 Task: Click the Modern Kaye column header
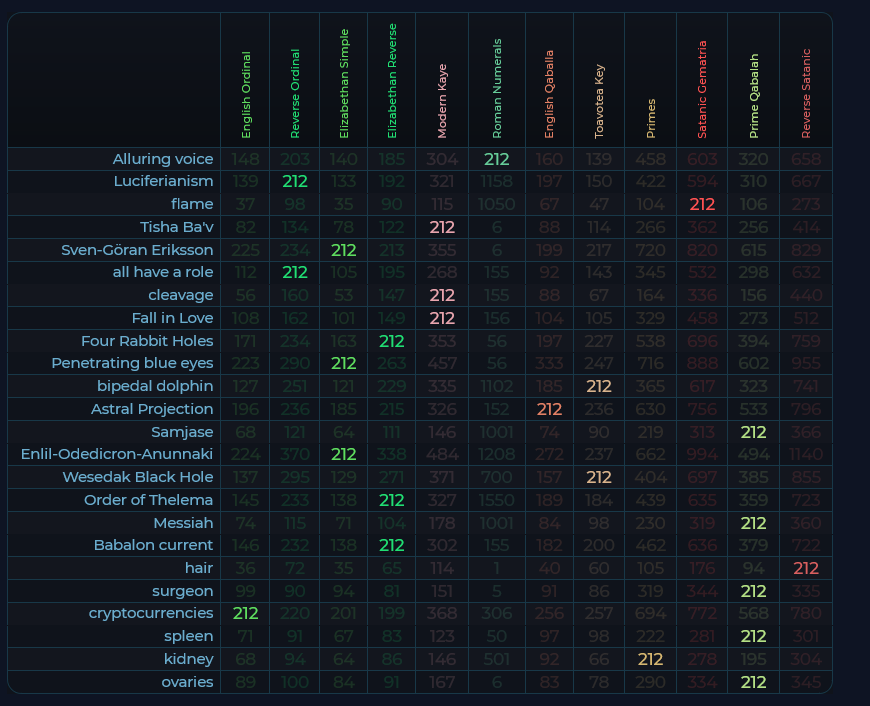[x=442, y=100]
